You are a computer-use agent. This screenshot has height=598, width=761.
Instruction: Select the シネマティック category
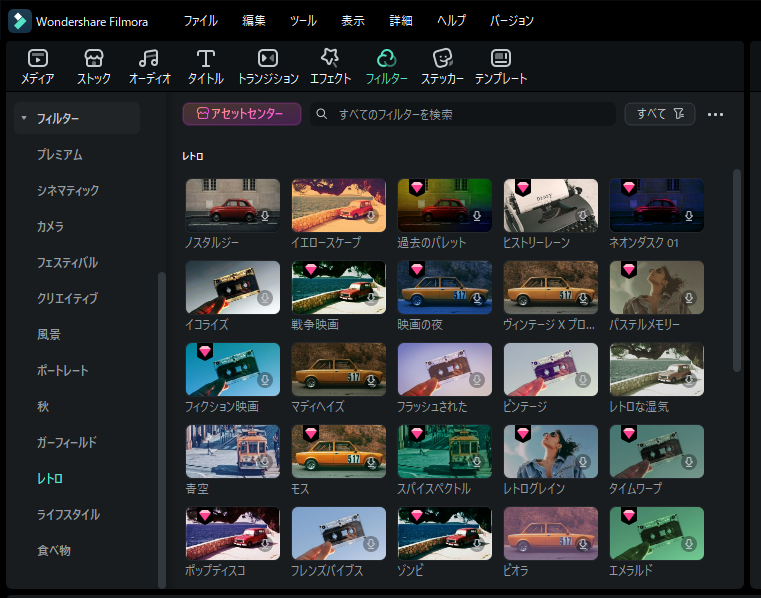68,191
